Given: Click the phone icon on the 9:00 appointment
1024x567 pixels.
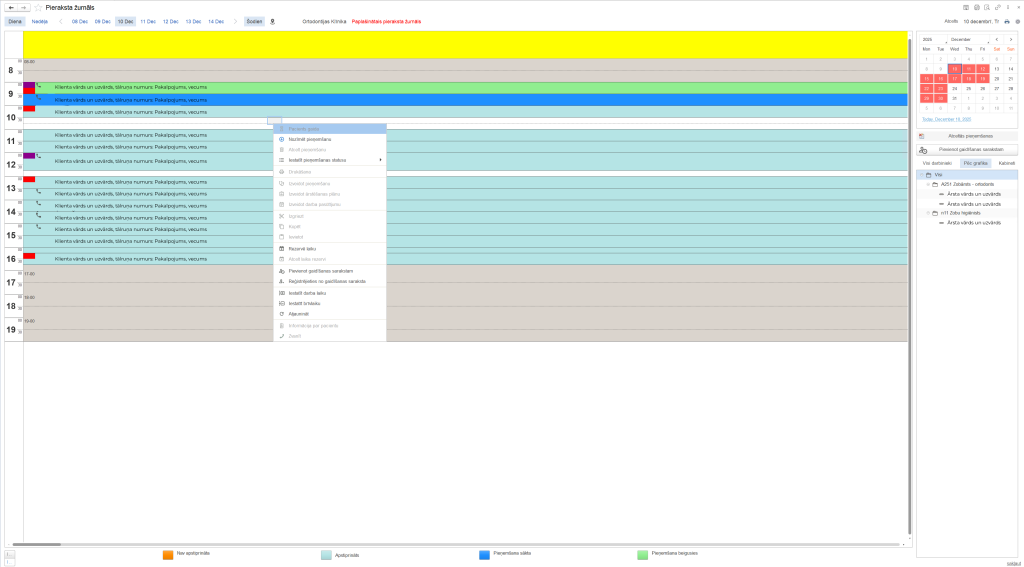Looking at the screenshot, I should point(39,86).
